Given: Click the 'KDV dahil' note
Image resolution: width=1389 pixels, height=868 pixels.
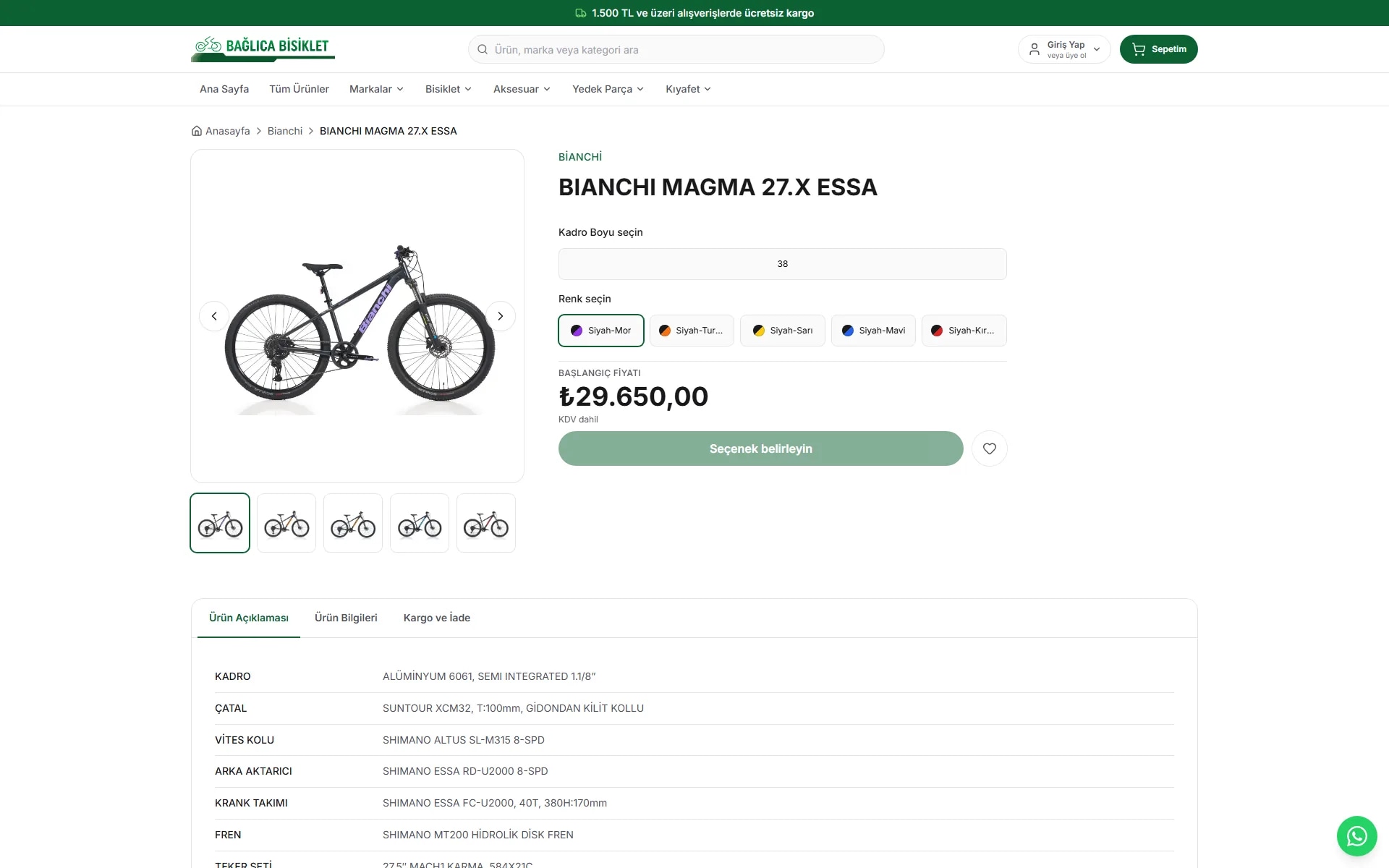Looking at the screenshot, I should coord(578,420).
